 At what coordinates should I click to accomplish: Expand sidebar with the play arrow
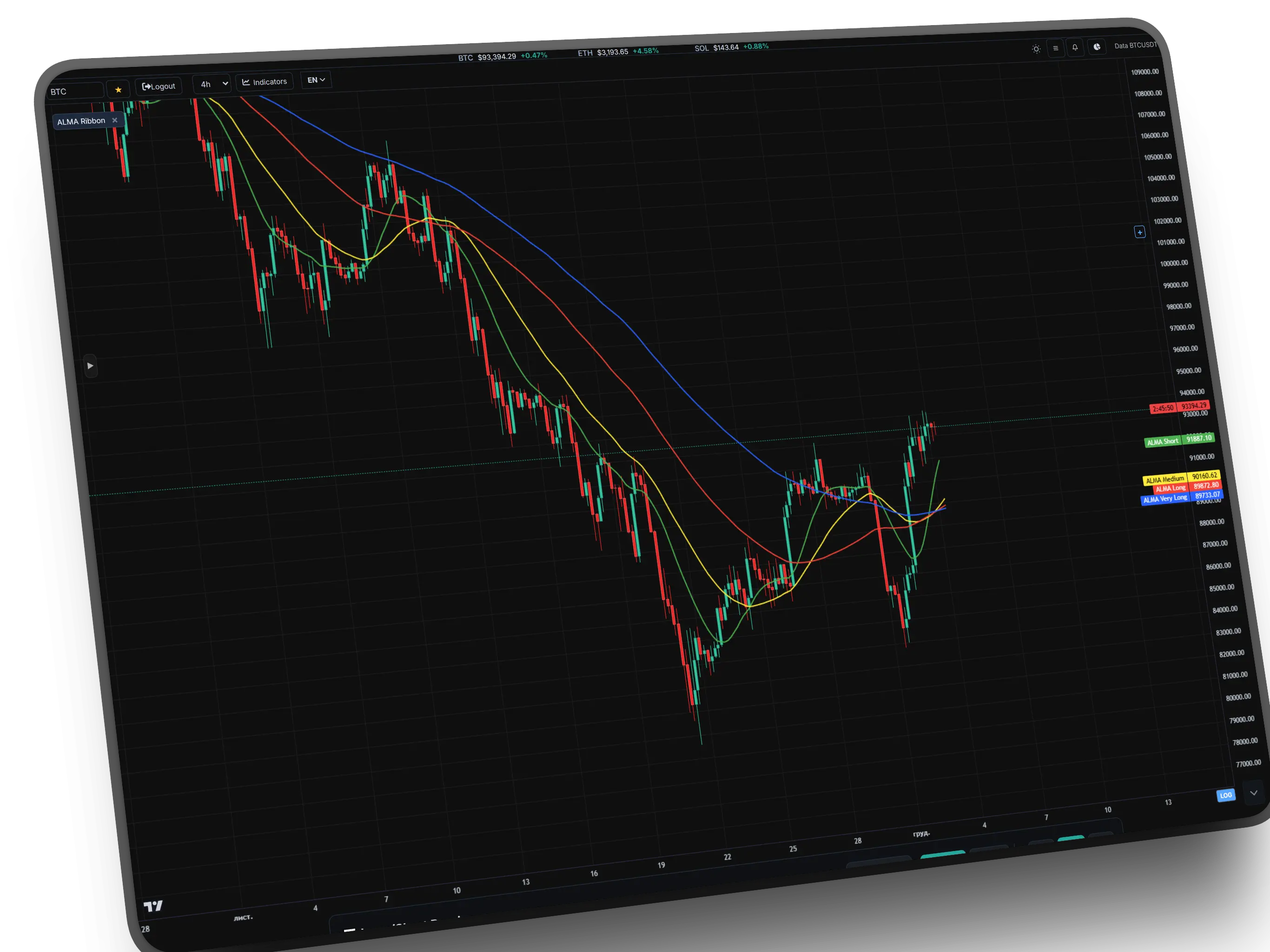[90, 366]
